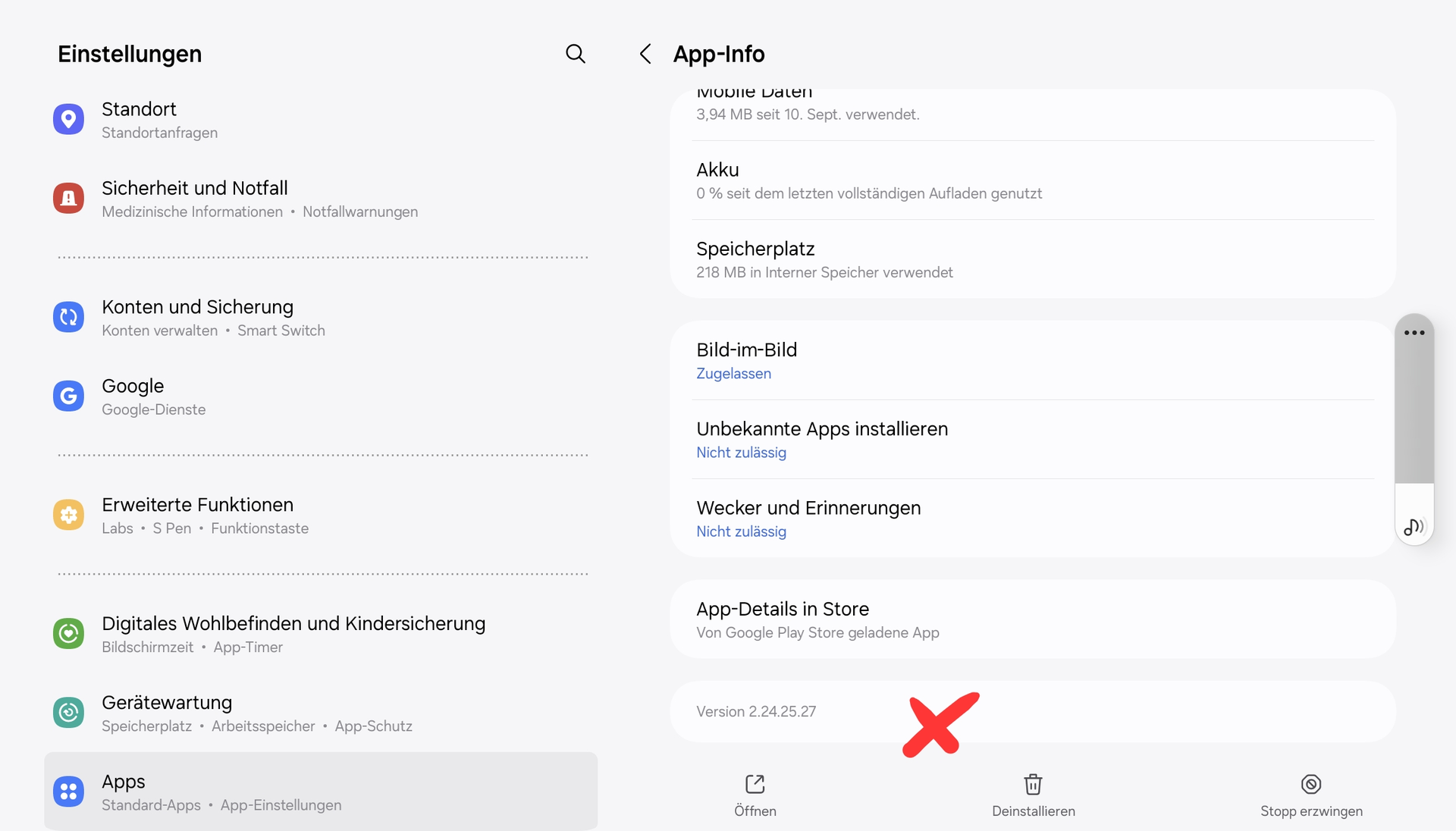Open Wecker und Erinnerungen setting
This screenshot has width=1456, height=831.
pyautogui.click(x=1031, y=519)
